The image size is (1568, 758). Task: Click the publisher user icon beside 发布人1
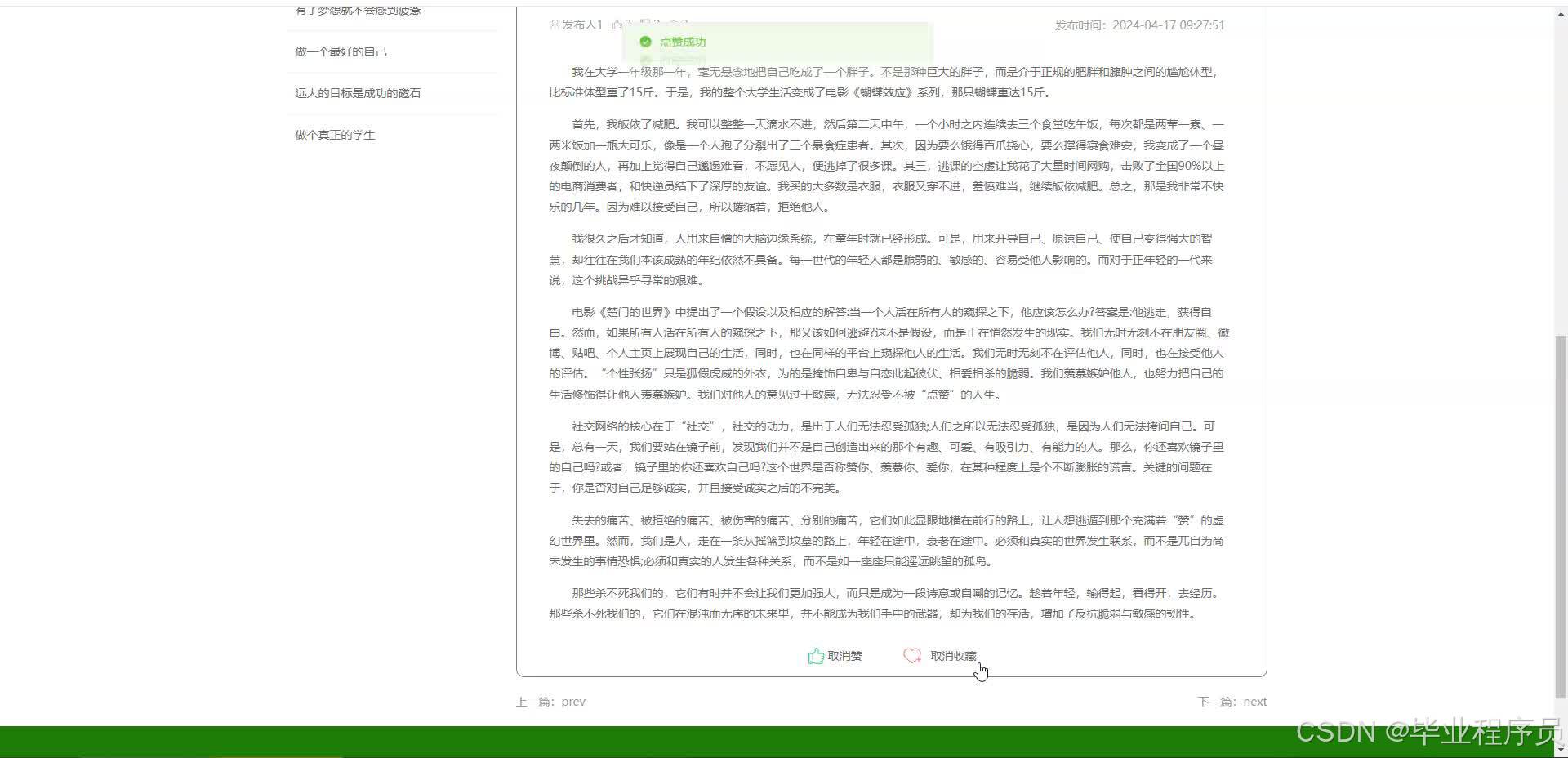(555, 25)
